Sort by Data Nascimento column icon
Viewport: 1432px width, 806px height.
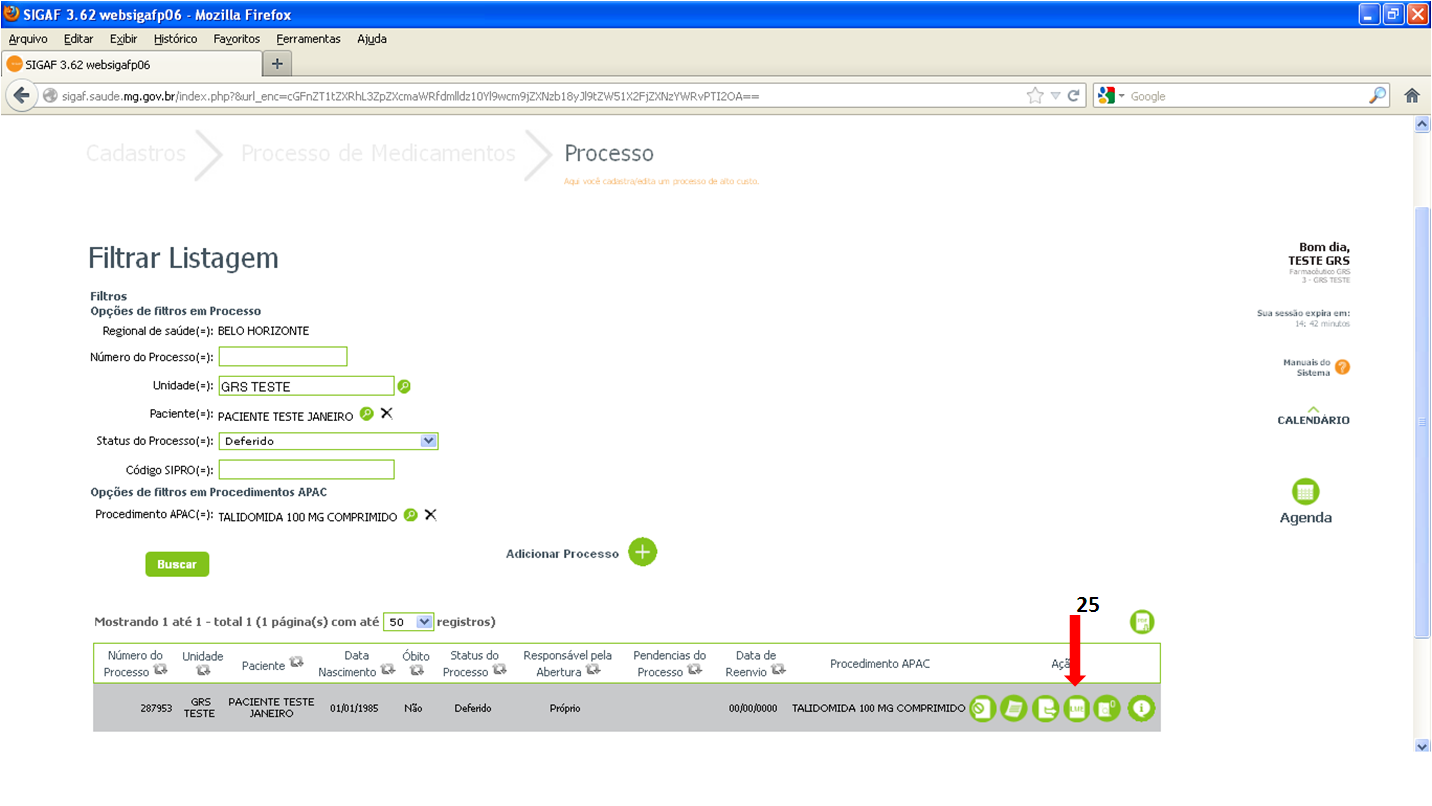click(388, 671)
